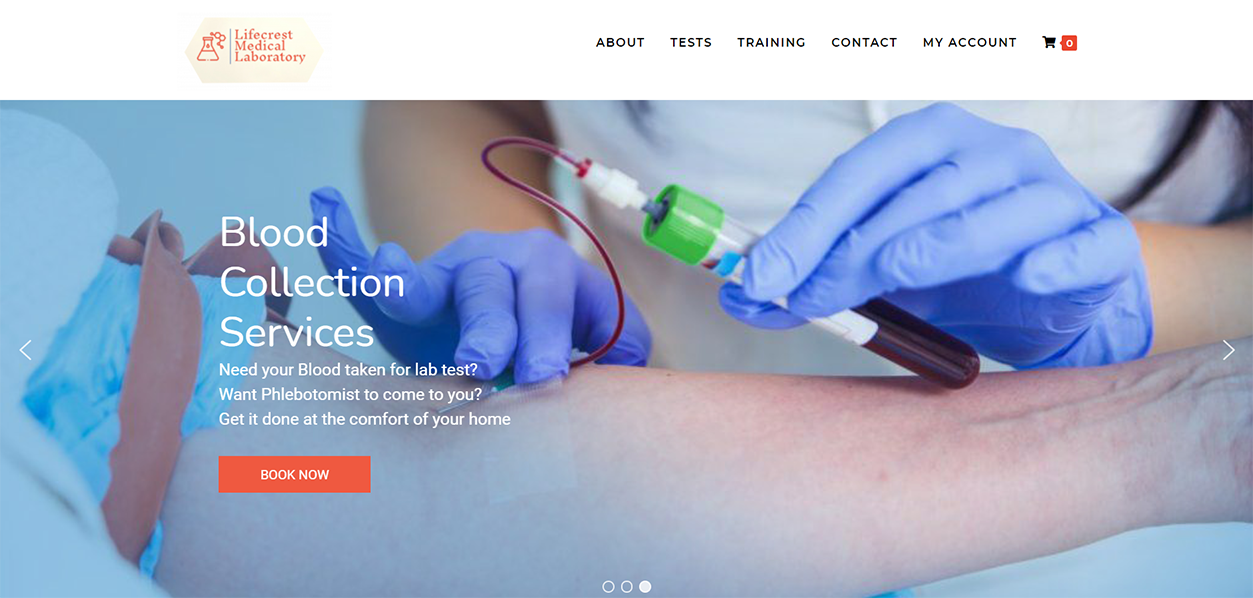1253x598 pixels.
Task: Navigate to the Training page
Action: click(771, 42)
